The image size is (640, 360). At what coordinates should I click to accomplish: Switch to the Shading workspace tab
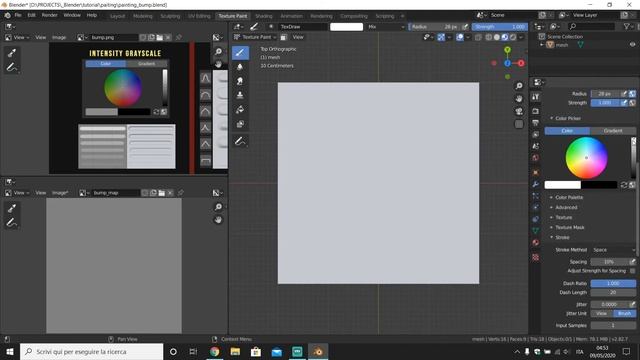click(264, 16)
